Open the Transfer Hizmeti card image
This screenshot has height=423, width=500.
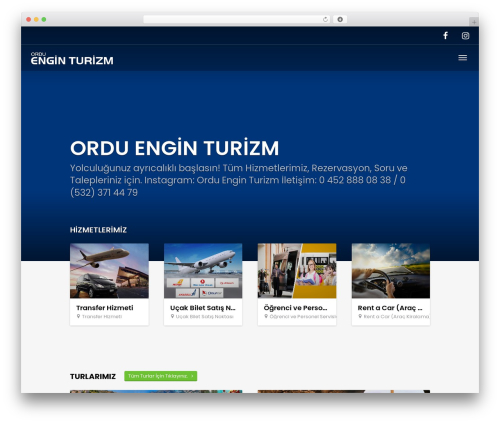(109, 271)
